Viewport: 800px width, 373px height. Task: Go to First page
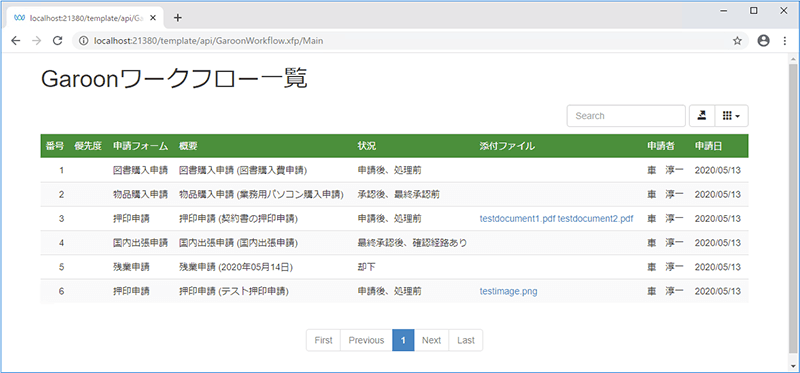323,340
